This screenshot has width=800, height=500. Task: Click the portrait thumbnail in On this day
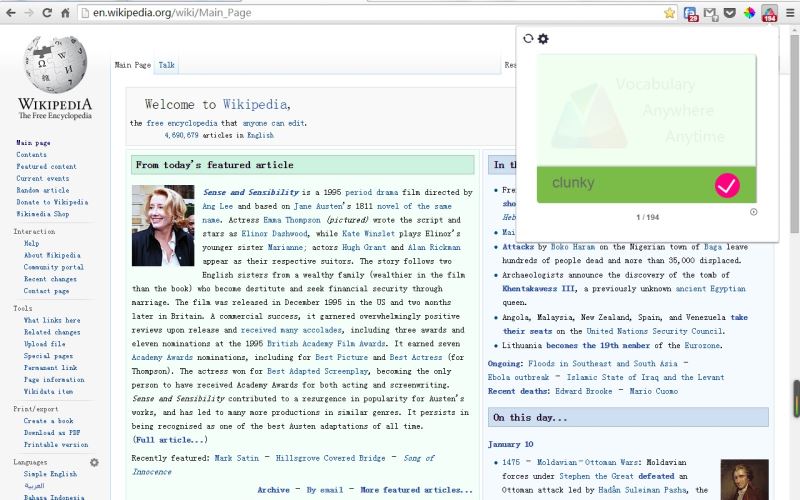coord(744,480)
